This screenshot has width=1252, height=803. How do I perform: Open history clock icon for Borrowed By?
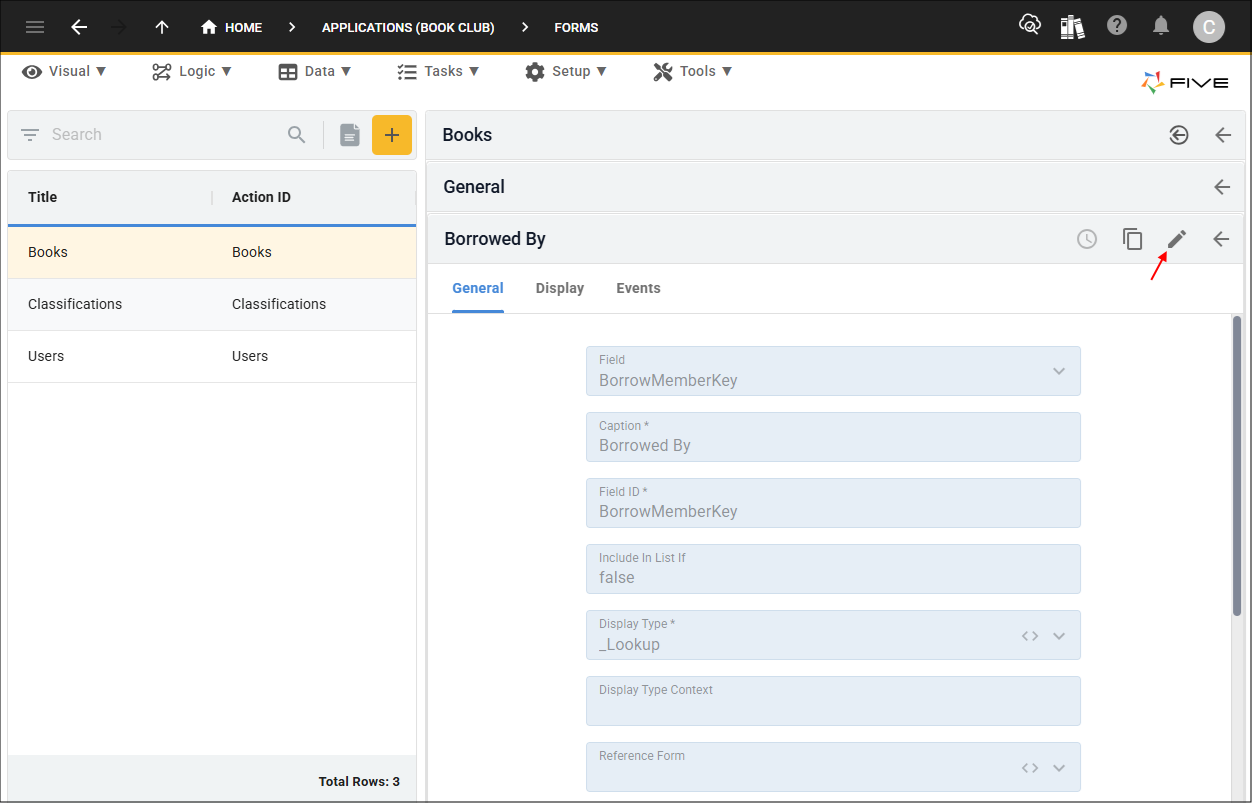(x=1087, y=239)
